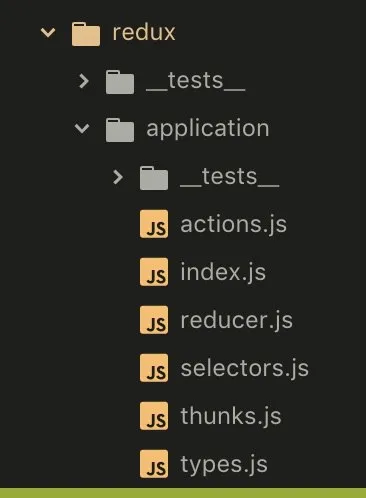
Task: Click the JS icon beside reducer.js
Action: pyautogui.click(x=154, y=320)
